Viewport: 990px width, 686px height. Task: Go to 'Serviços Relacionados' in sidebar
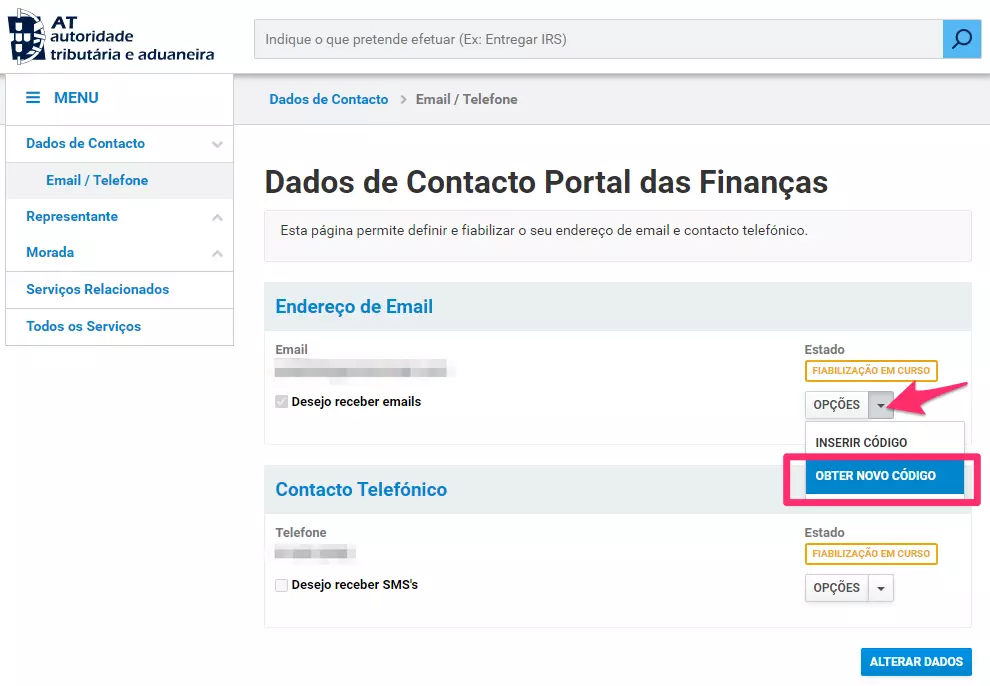98,290
